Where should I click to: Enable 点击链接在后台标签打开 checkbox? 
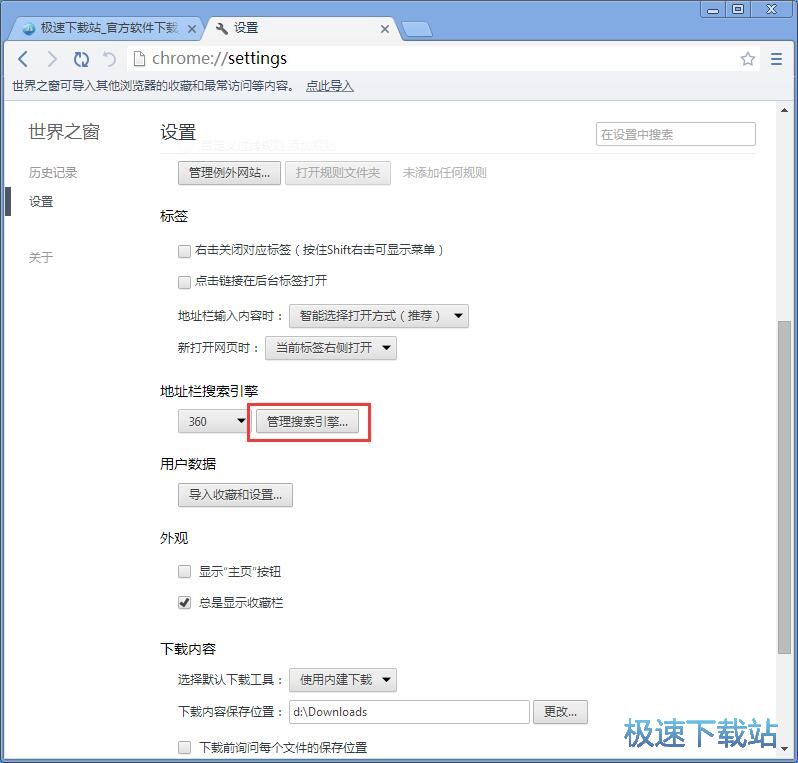click(x=184, y=282)
